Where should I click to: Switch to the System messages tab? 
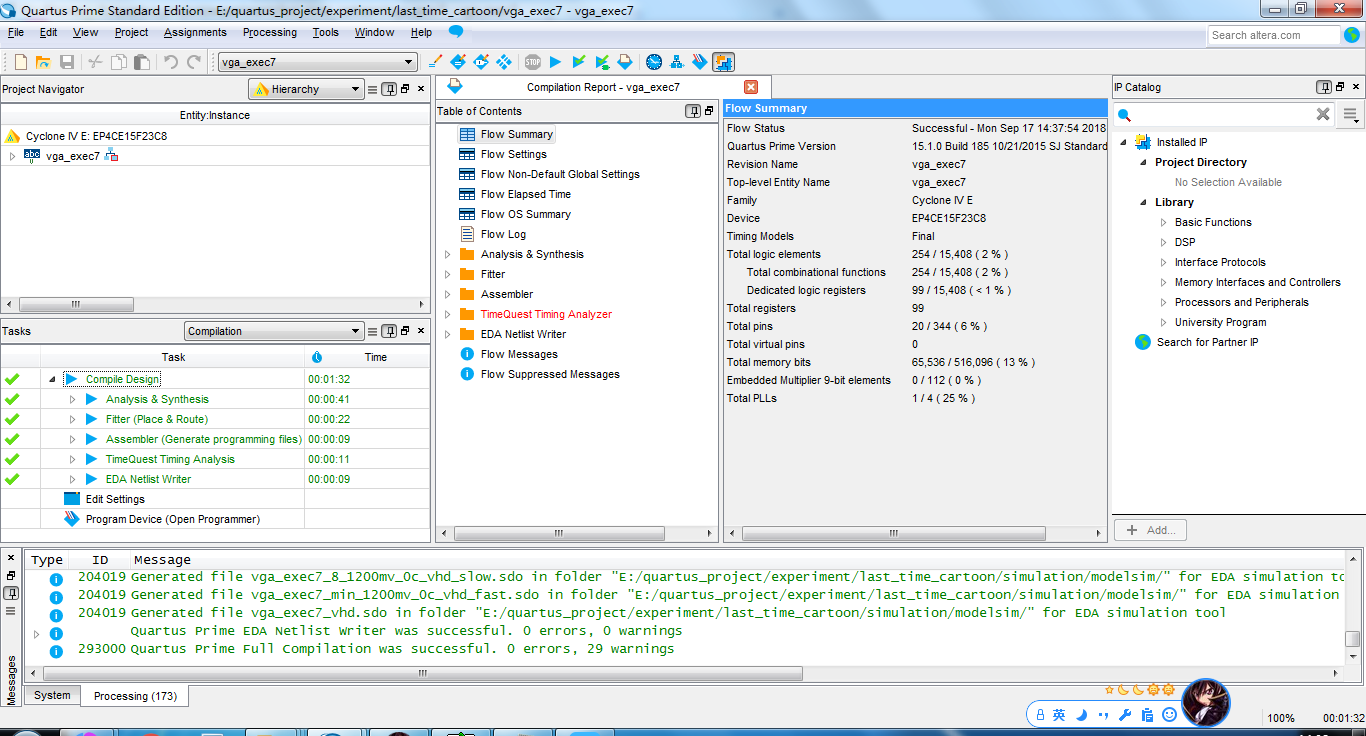pos(52,695)
